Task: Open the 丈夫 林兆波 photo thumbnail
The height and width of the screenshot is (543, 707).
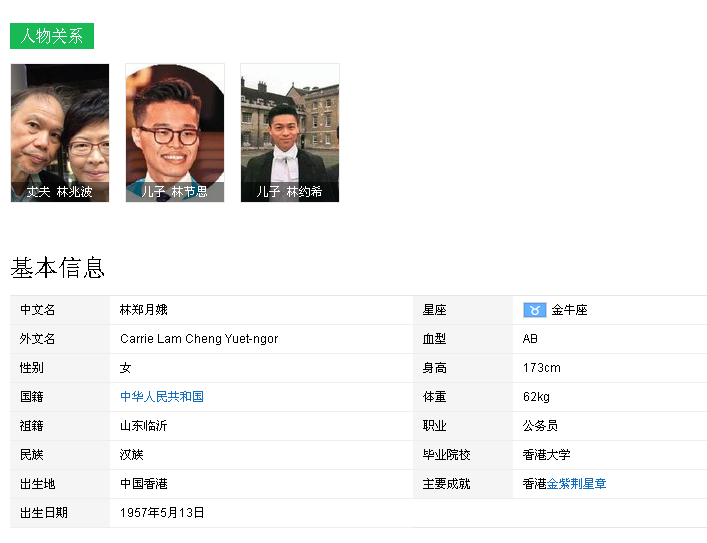Action: [x=60, y=124]
